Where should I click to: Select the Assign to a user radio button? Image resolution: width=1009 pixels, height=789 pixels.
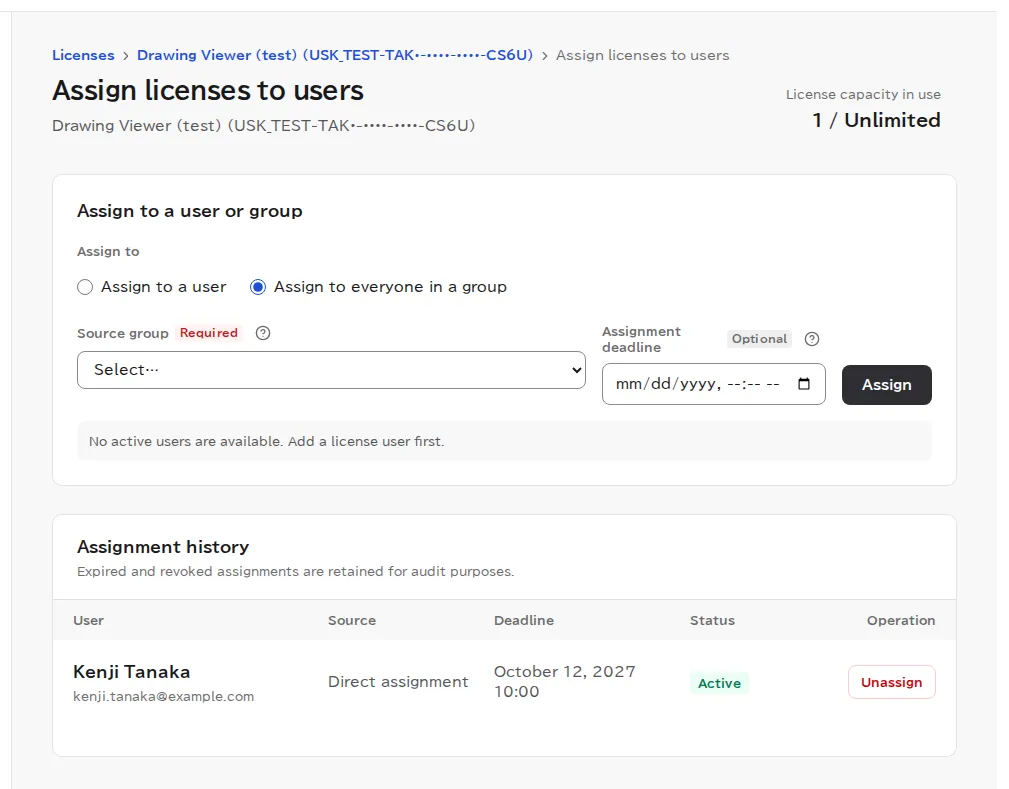pos(85,287)
